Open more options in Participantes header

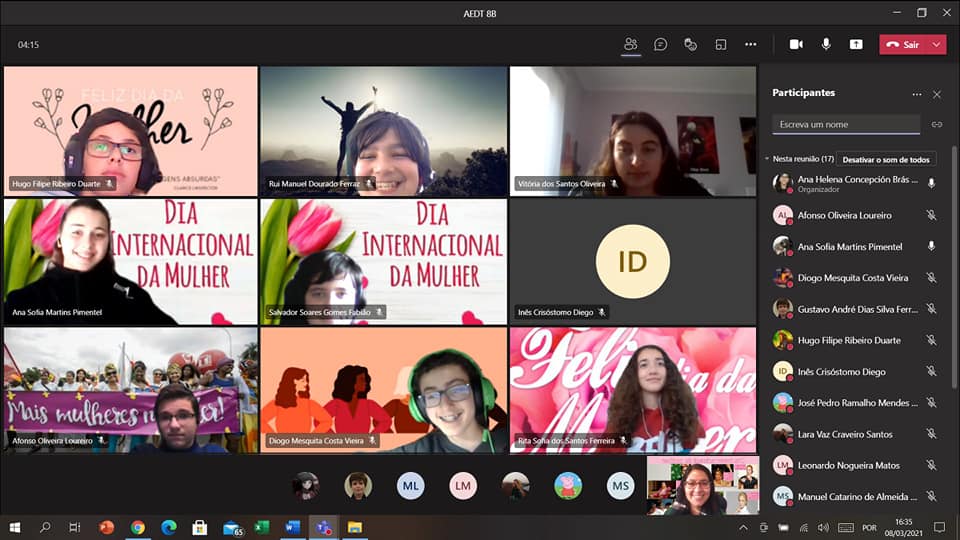(x=916, y=94)
